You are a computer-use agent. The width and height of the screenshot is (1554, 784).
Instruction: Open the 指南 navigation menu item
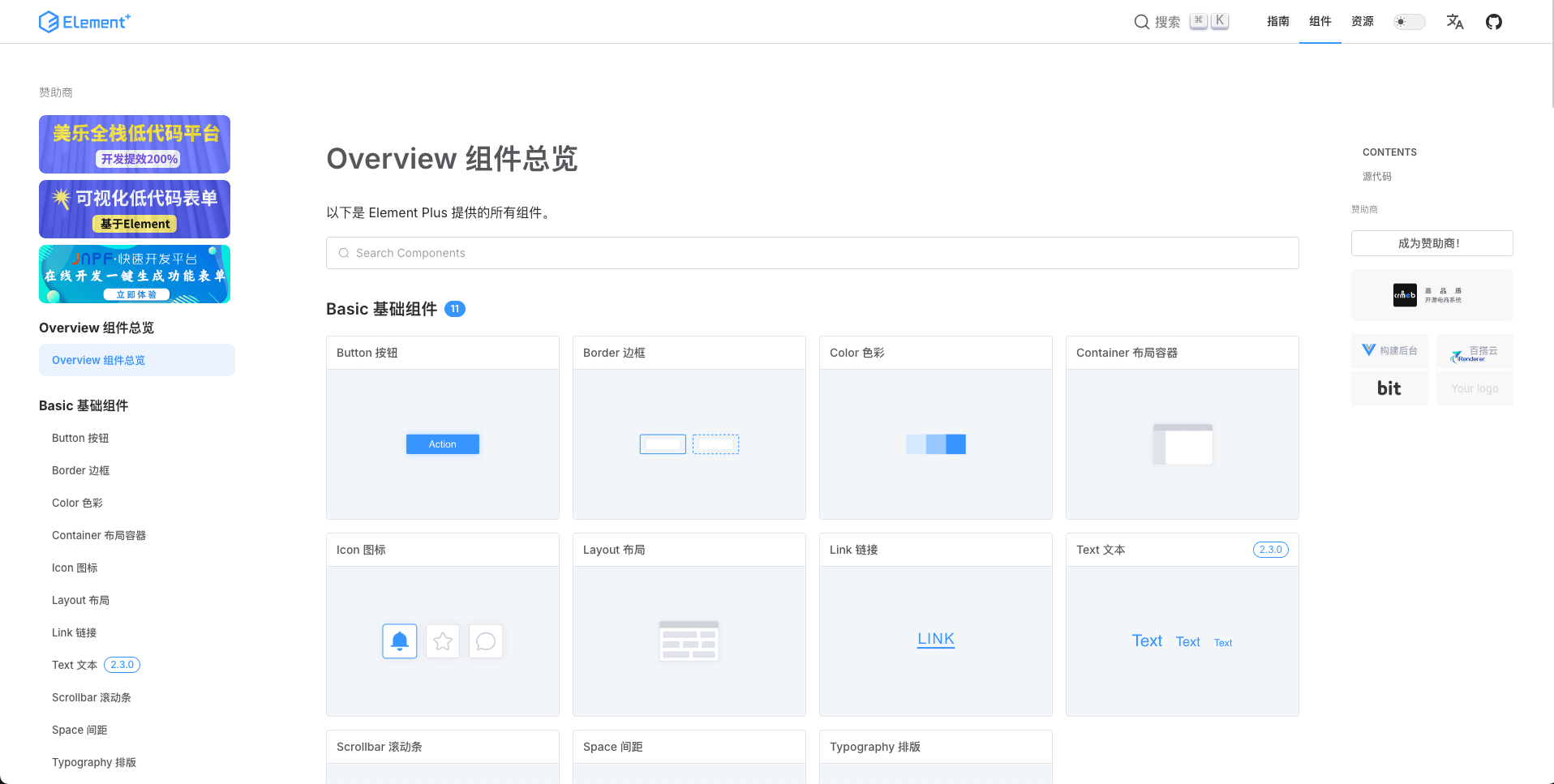[1277, 22]
